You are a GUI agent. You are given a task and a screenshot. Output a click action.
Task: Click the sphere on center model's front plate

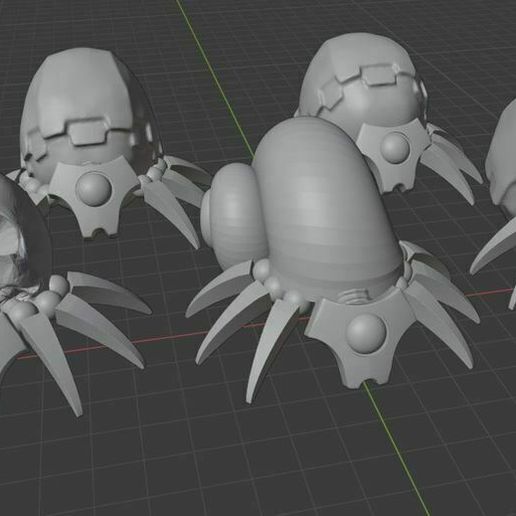click(x=366, y=334)
